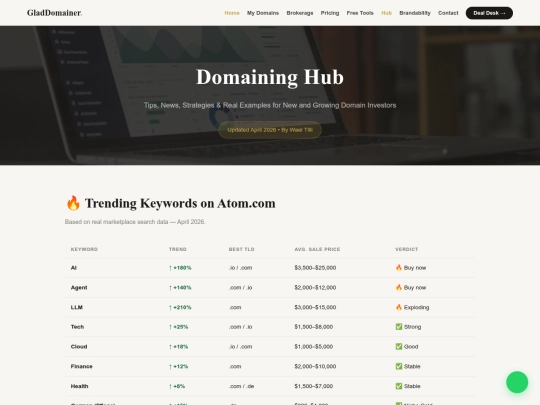Open the GladDomainer logo homepage link
The image size is (540, 405).
coord(54,13)
